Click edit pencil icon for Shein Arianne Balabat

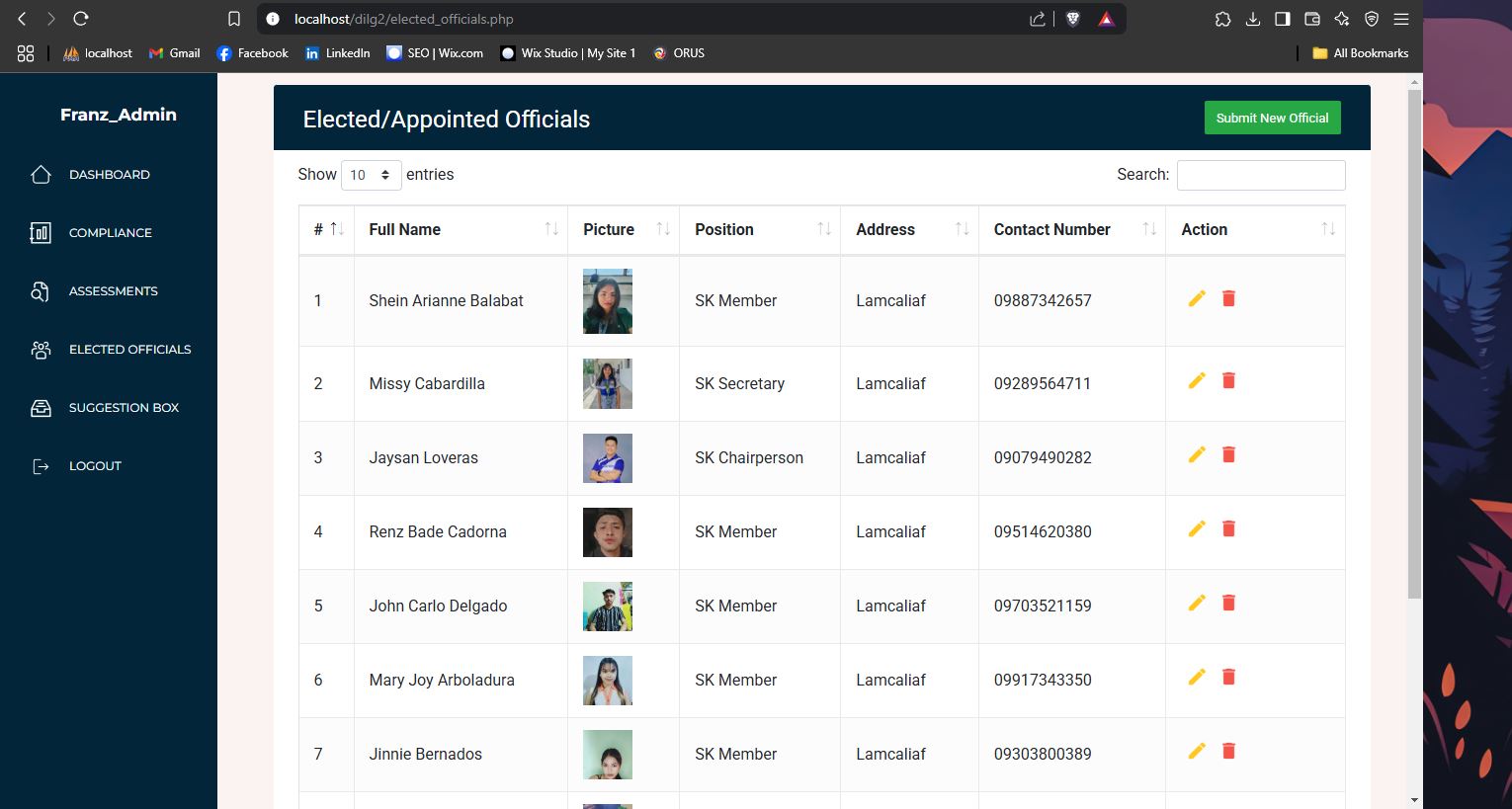pyautogui.click(x=1197, y=298)
